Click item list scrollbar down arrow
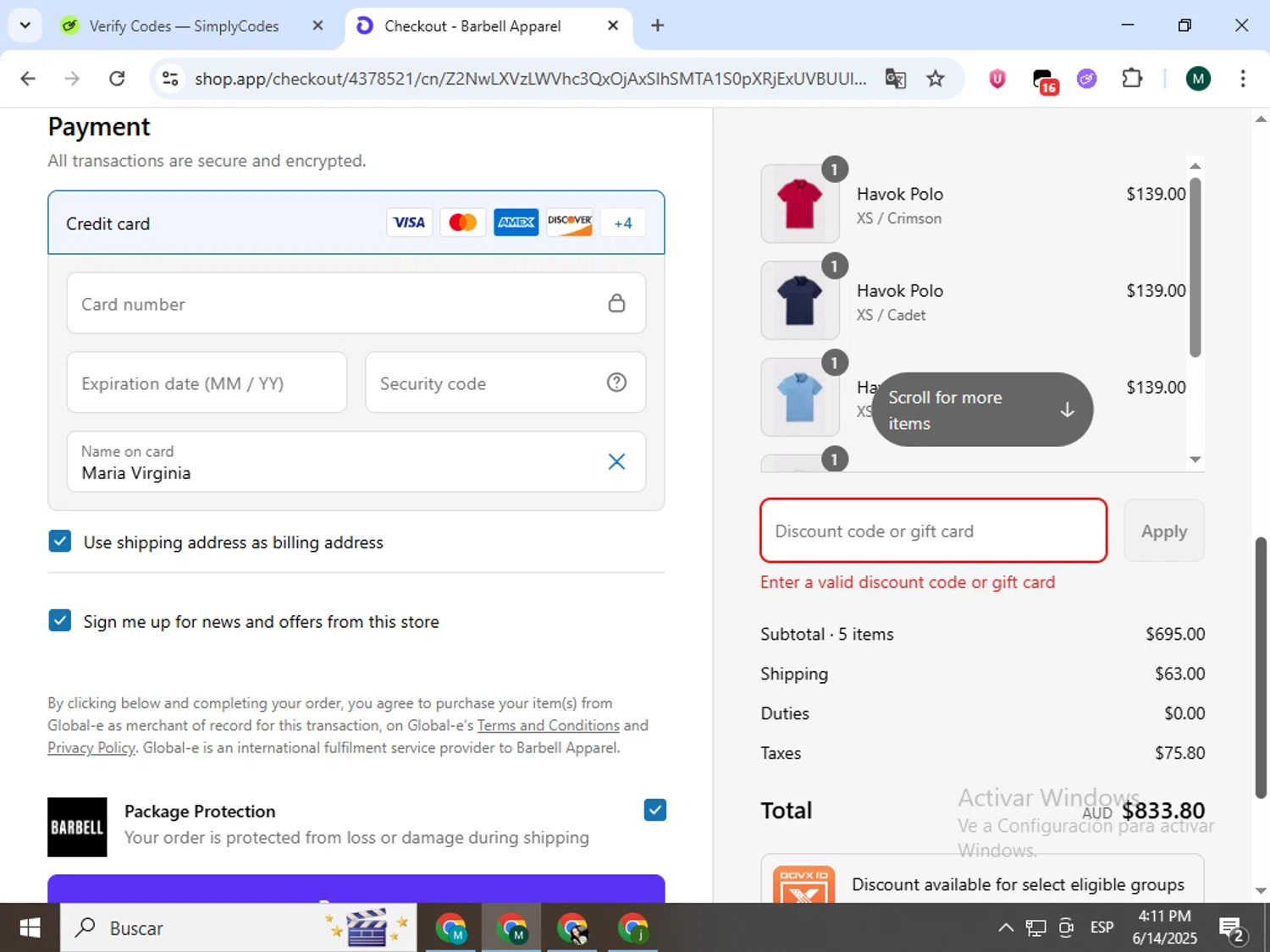Image resolution: width=1270 pixels, height=952 pixels. point(1195,459)
